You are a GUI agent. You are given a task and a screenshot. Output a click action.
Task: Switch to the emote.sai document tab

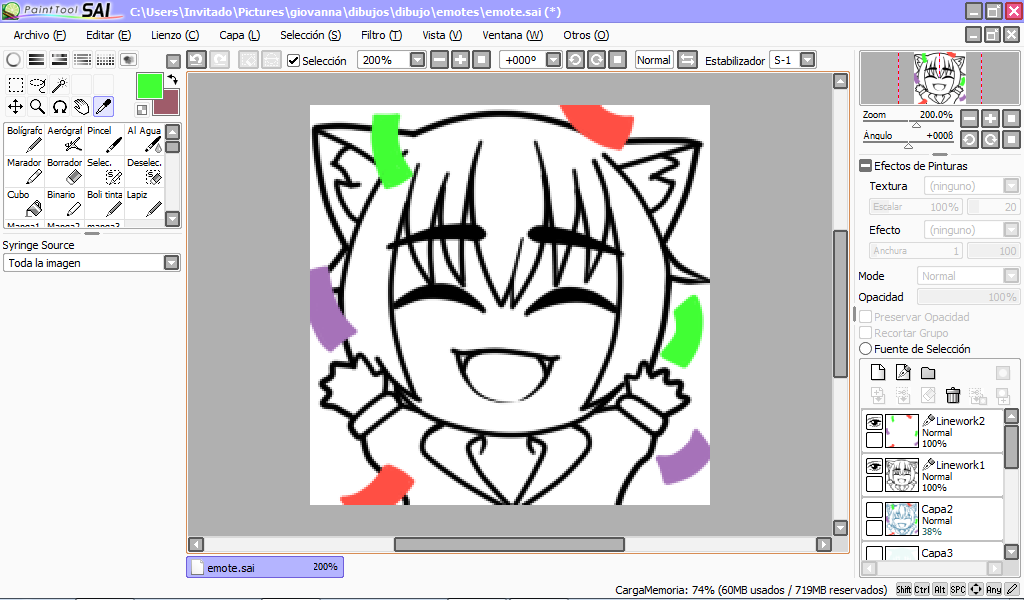pos(265,567)
